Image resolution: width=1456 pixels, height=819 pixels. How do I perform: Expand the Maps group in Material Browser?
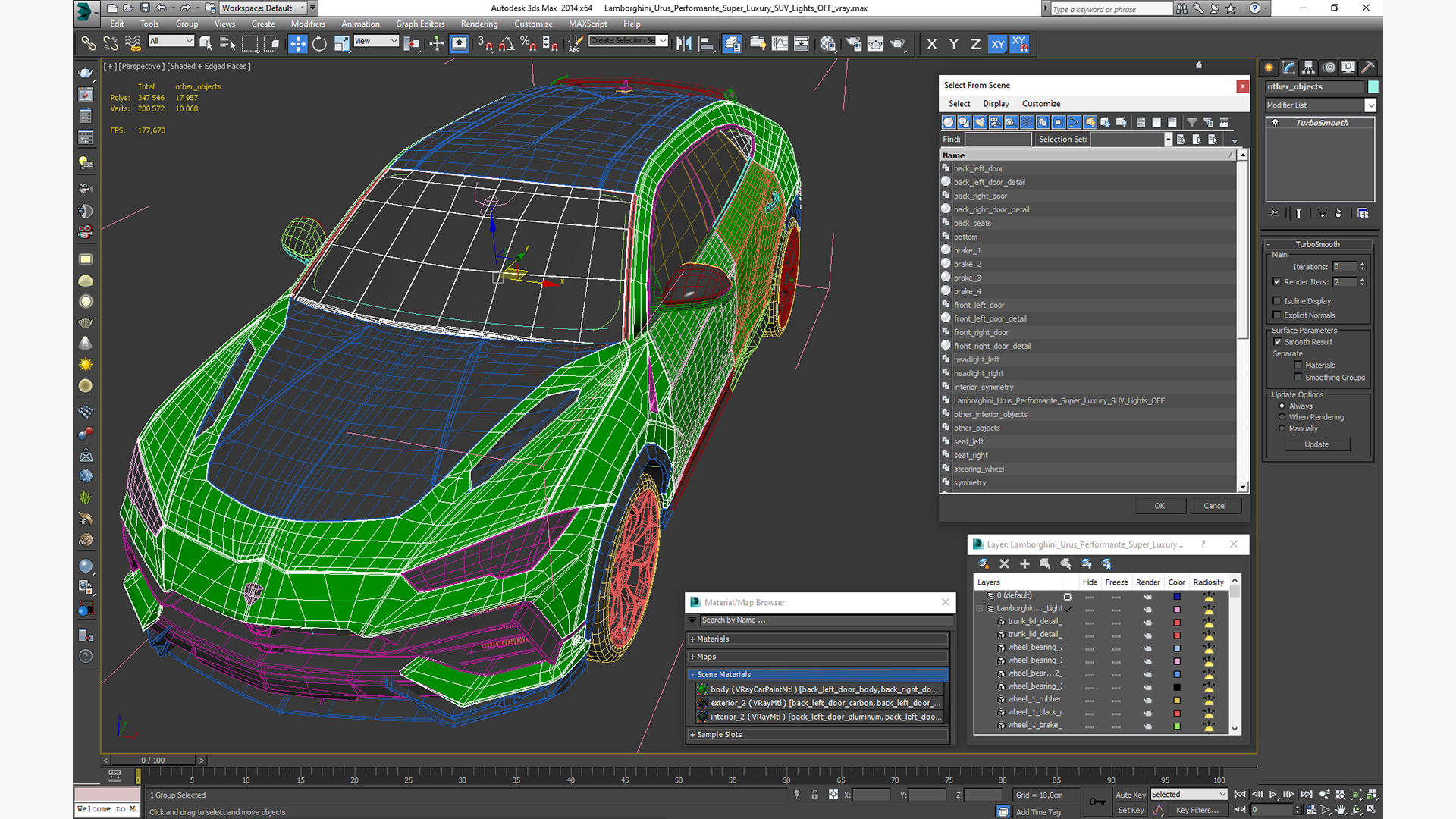(818, 657)
